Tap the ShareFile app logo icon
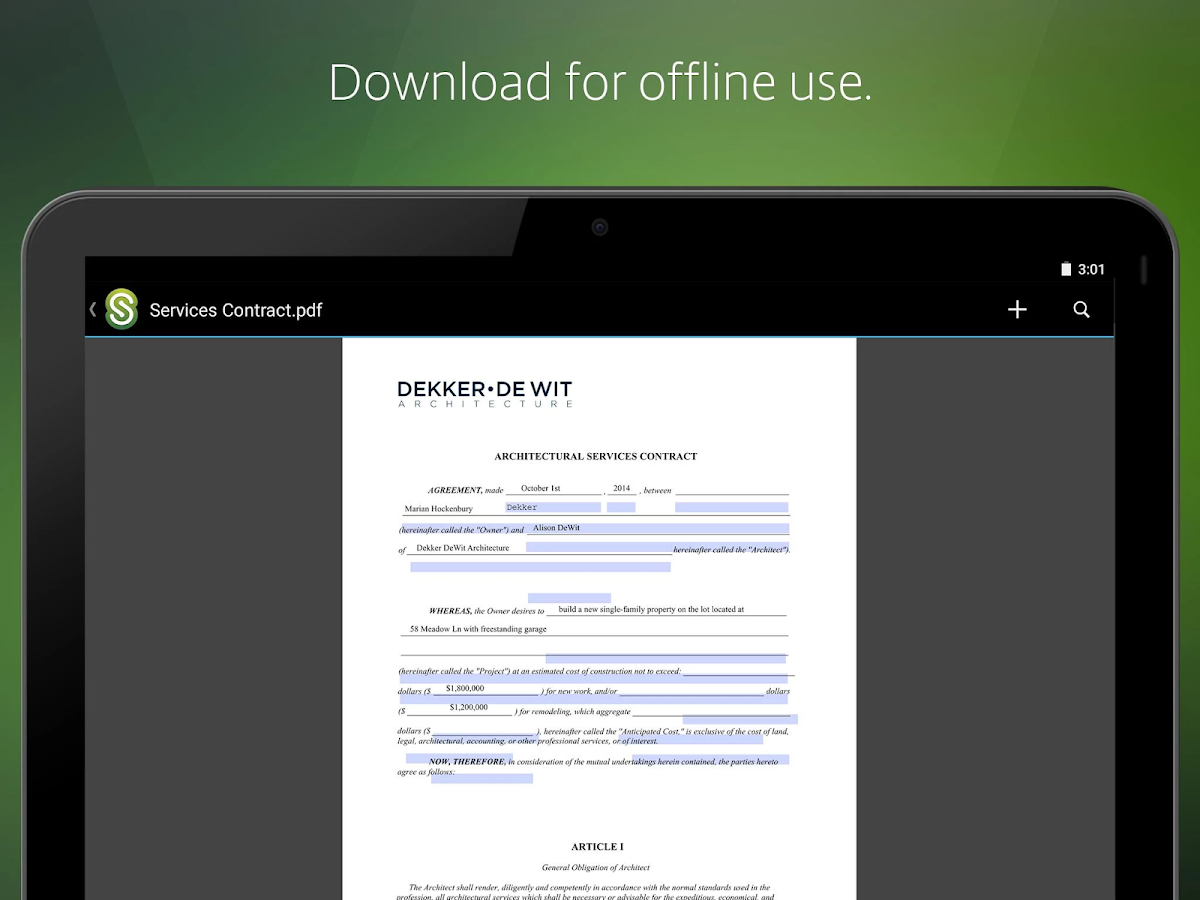 coord(121,309)
